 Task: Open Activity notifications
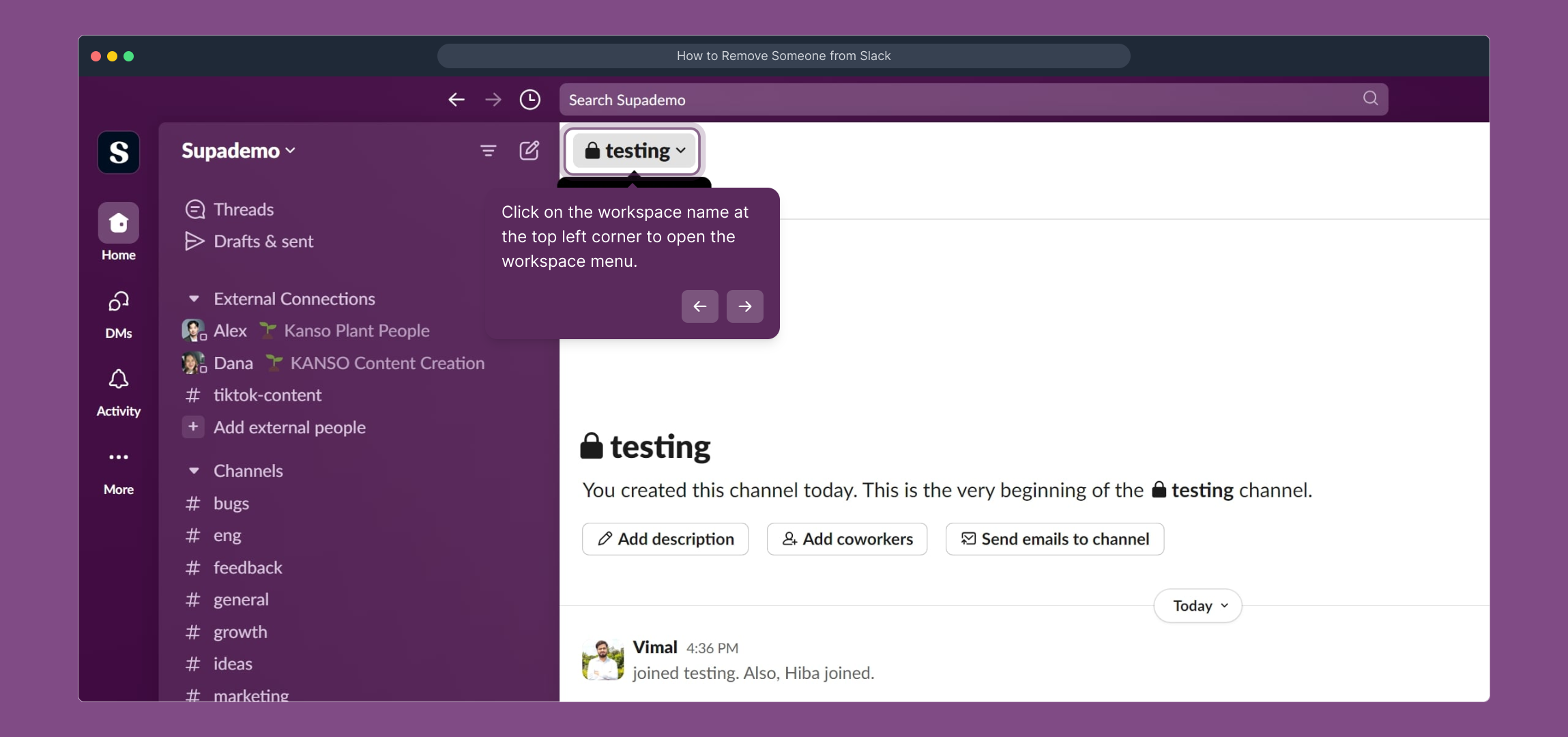(x=118, y=380)
